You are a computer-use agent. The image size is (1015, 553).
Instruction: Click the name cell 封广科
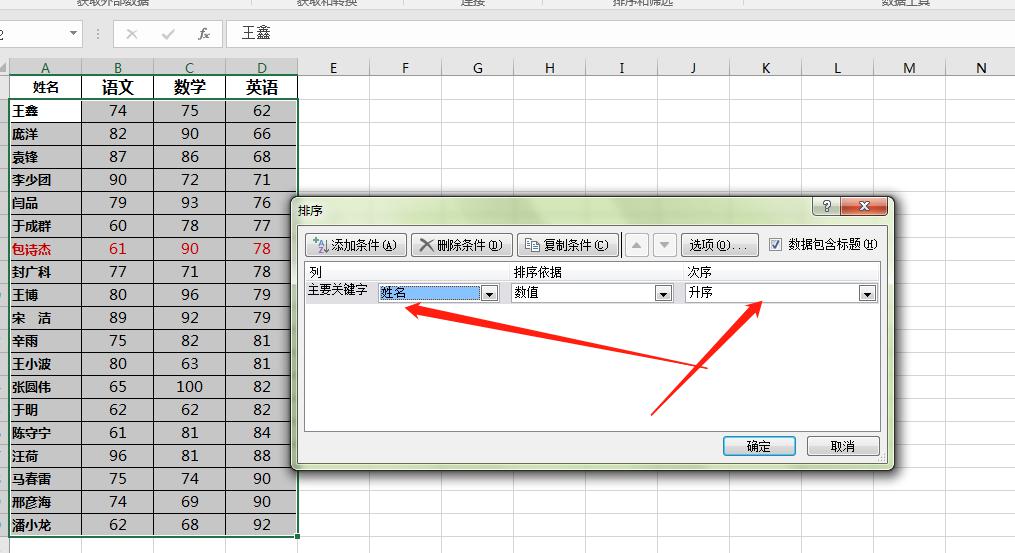45,272
